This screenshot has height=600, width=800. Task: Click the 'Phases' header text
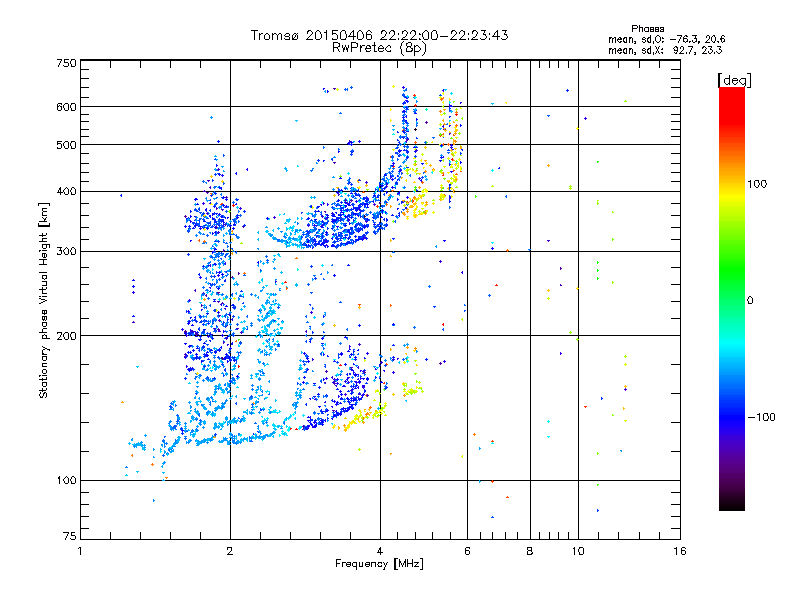tap(647, 29)
